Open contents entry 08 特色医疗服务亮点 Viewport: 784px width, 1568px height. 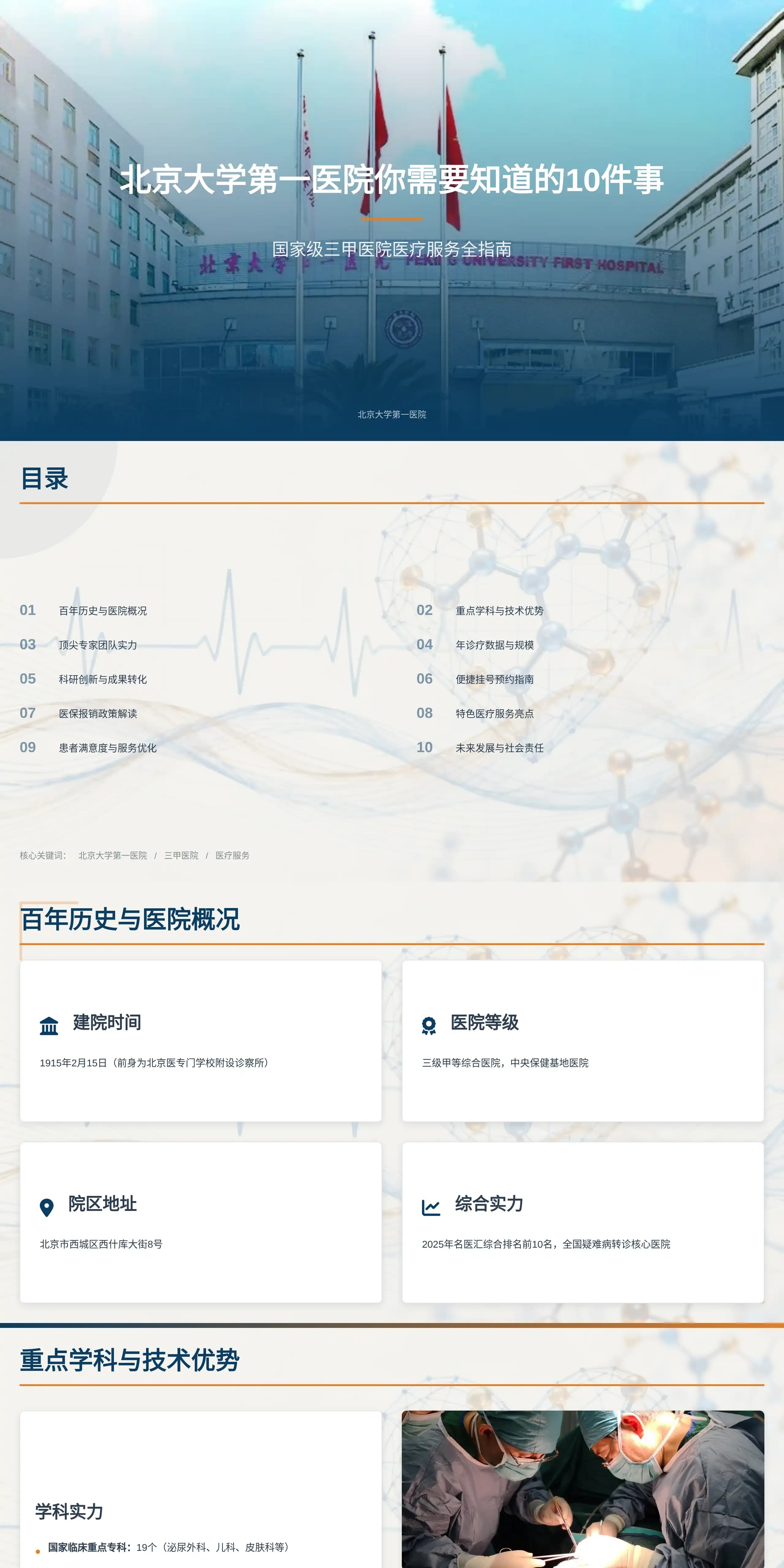click(496, 714)
